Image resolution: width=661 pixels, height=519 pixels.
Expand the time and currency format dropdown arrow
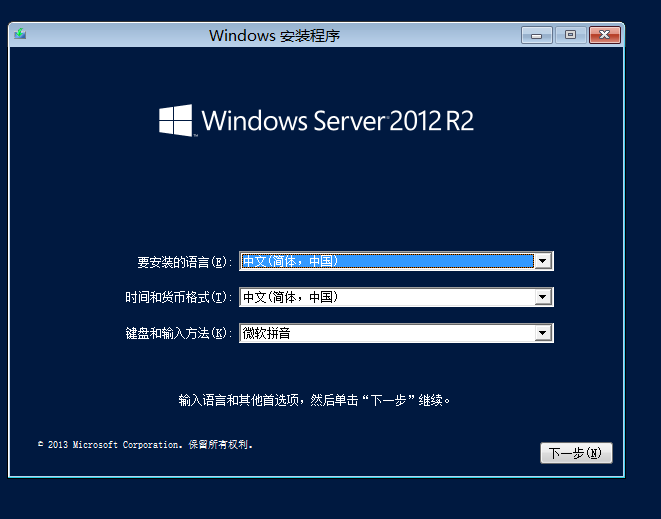(543, 297)
